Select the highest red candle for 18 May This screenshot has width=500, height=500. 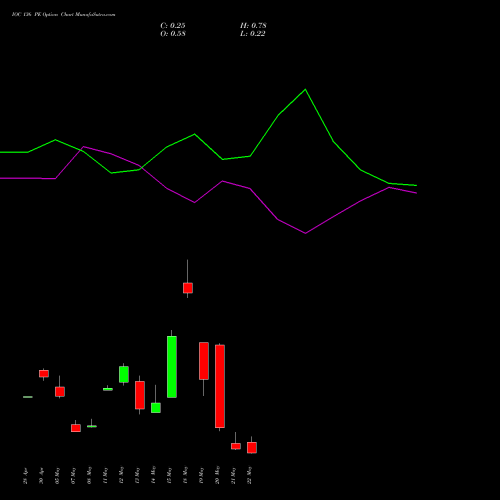pos(188,288)
